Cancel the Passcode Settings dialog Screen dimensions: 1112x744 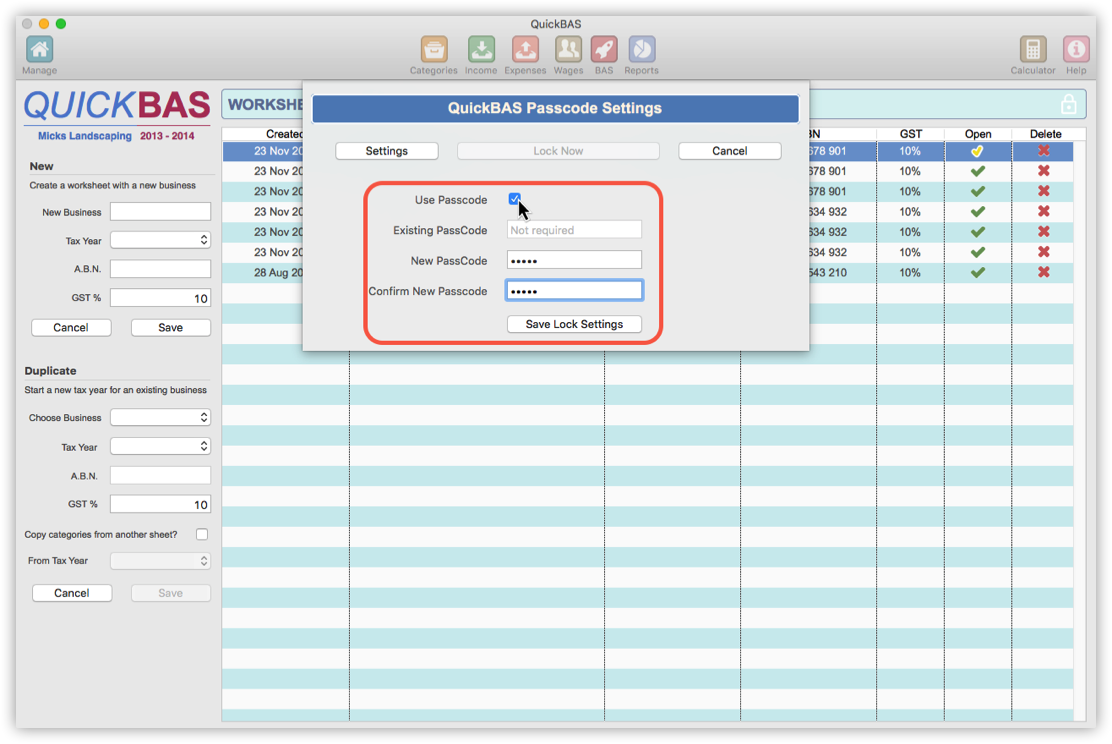coord(729,151)
